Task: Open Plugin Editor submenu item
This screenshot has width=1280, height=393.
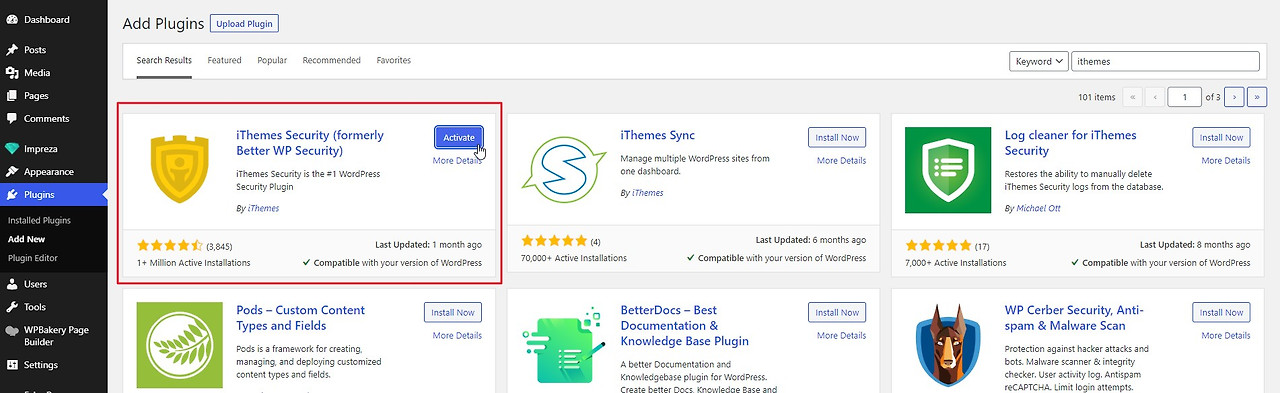Action: point(33,258)
